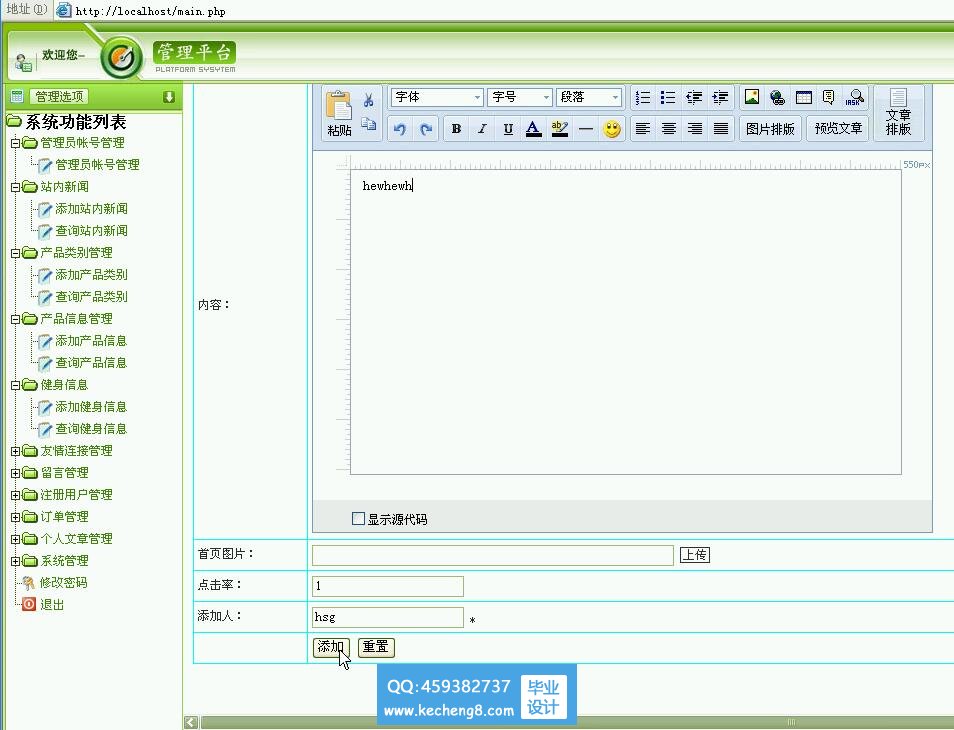The height and width of the screenshot is (730, 954).
Task: Toggle bold formatting
Action: [456, 129]
